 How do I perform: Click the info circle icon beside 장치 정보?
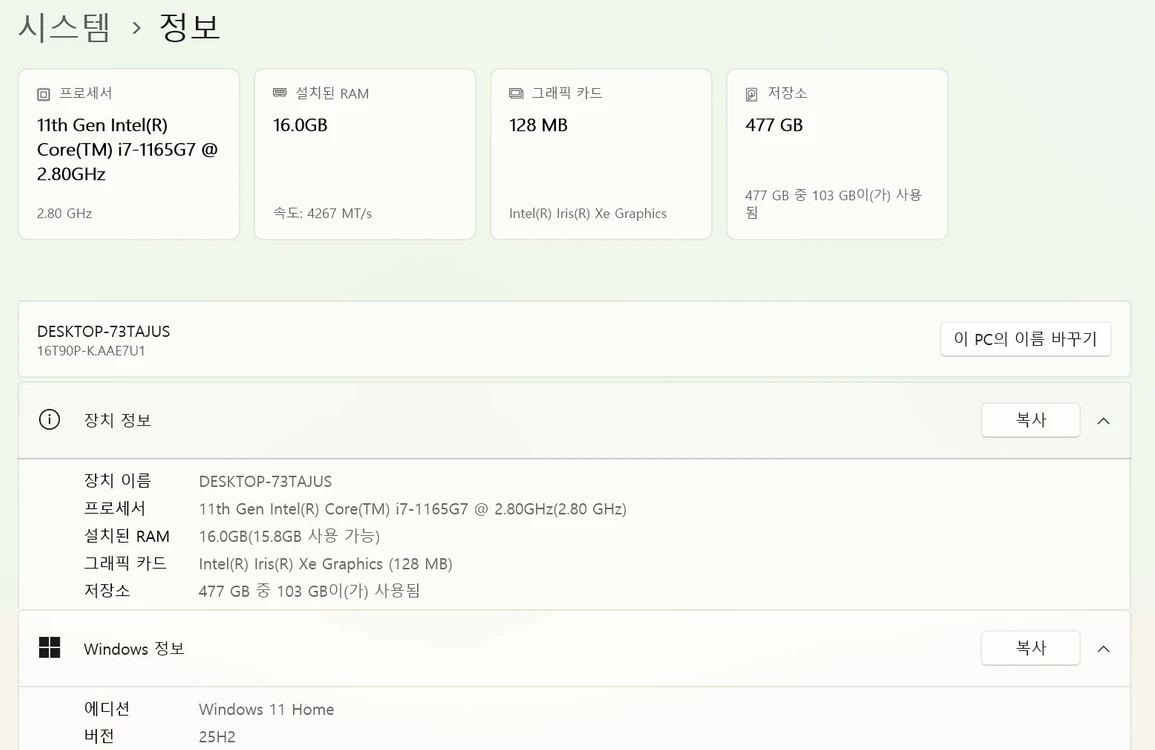(x=49, y=420)
